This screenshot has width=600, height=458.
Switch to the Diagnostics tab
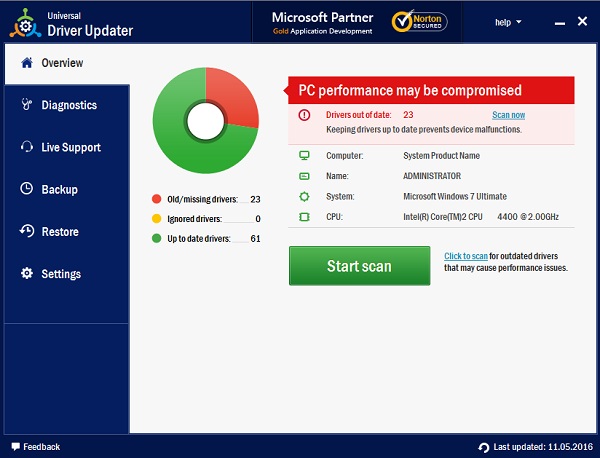(68, 105)
